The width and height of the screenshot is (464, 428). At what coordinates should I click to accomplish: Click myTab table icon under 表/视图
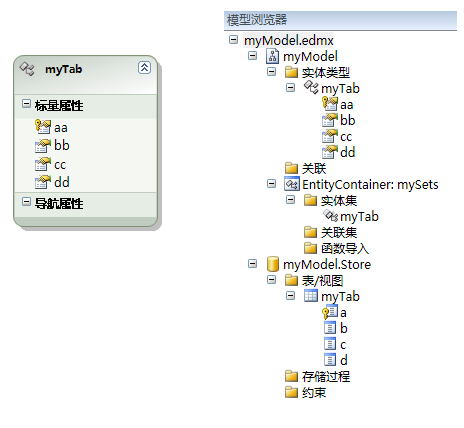tap(311, 295)
